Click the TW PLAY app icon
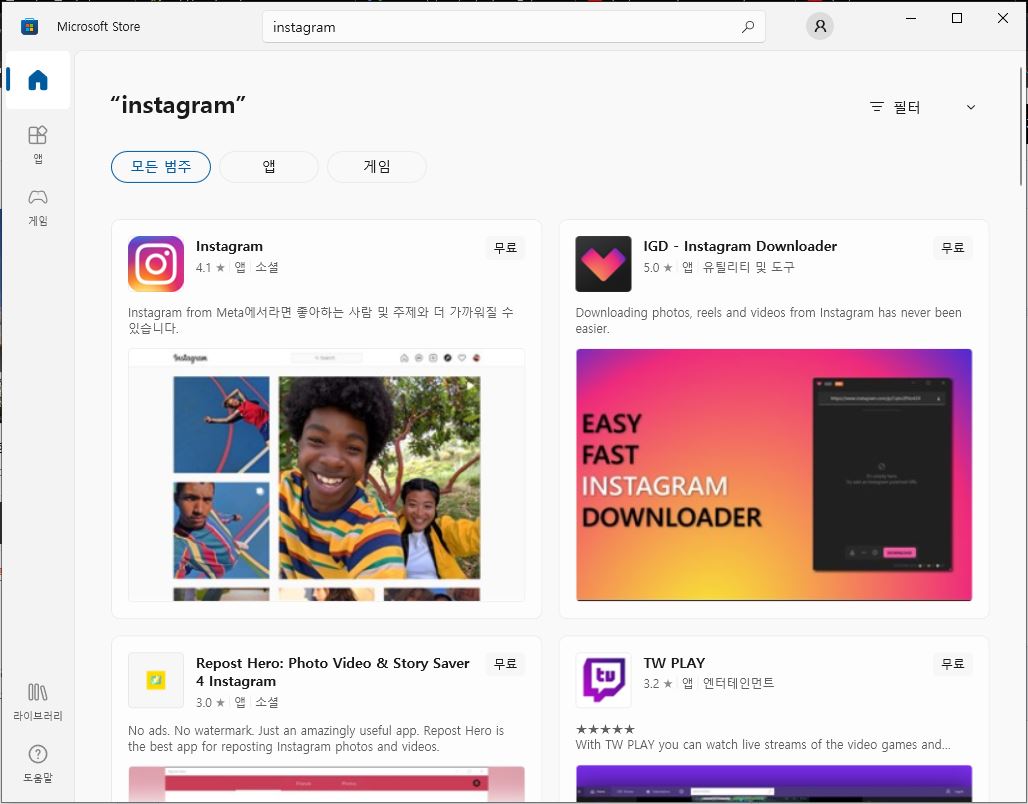 click(x=603, y=680)
